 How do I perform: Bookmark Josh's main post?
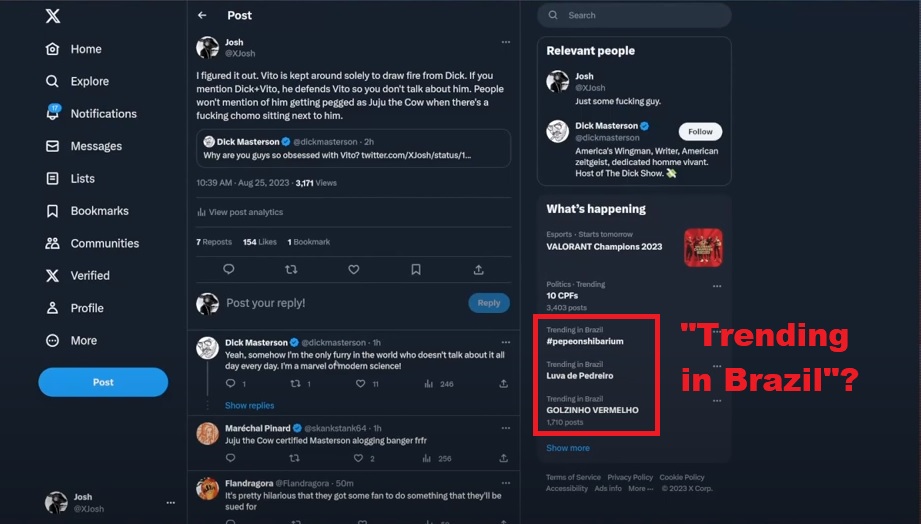click(416, 269)
